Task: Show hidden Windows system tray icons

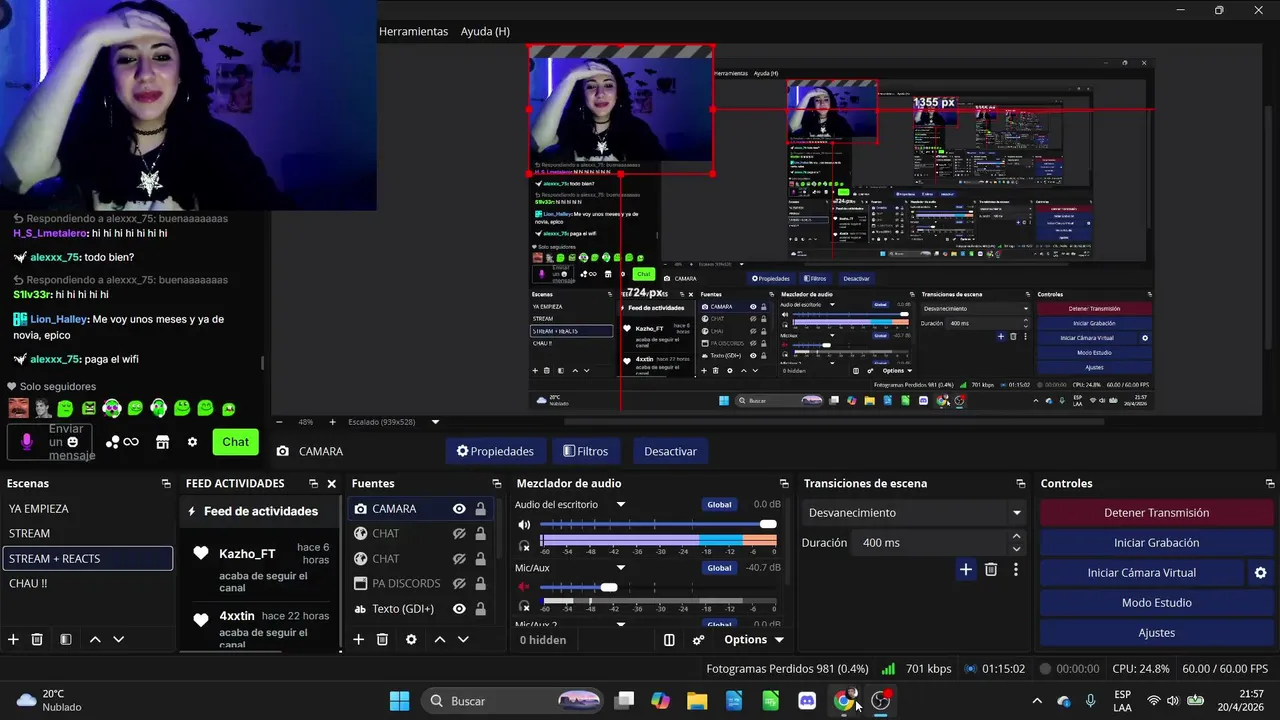Action: click(1037, 701)
